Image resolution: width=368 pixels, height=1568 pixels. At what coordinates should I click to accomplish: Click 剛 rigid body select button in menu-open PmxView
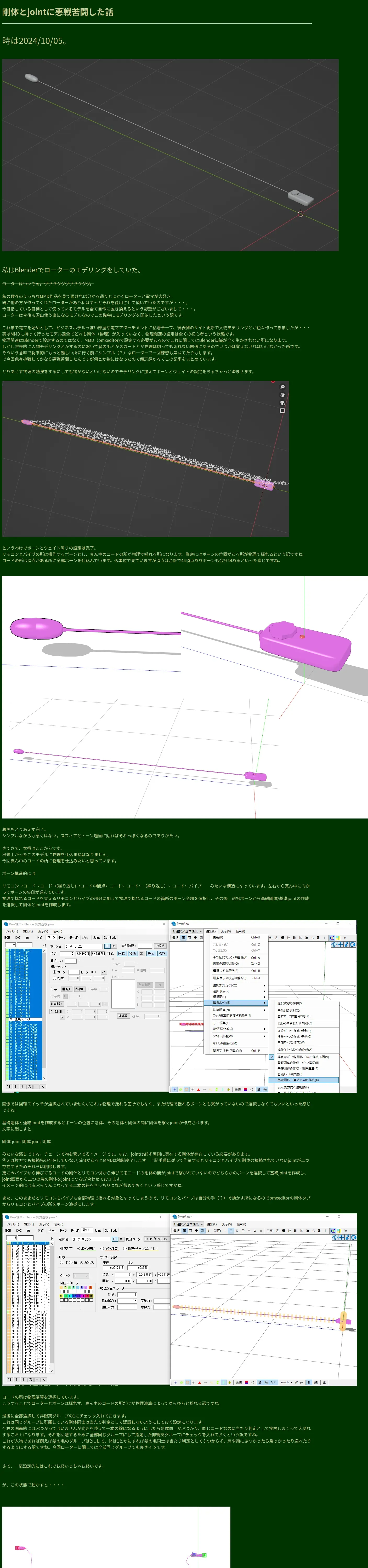click(201, 938)
